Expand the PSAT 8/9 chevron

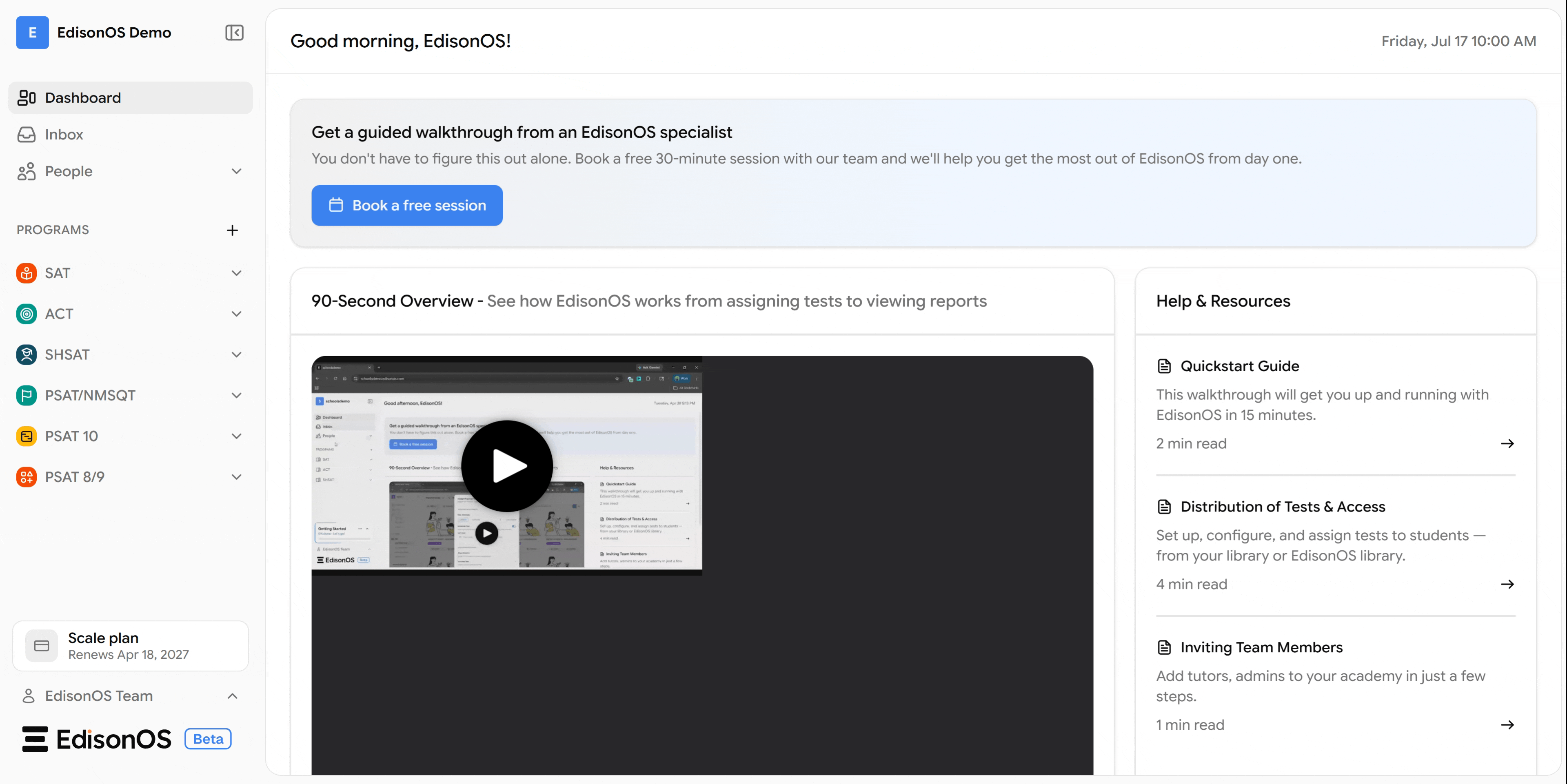pos(237,477)
